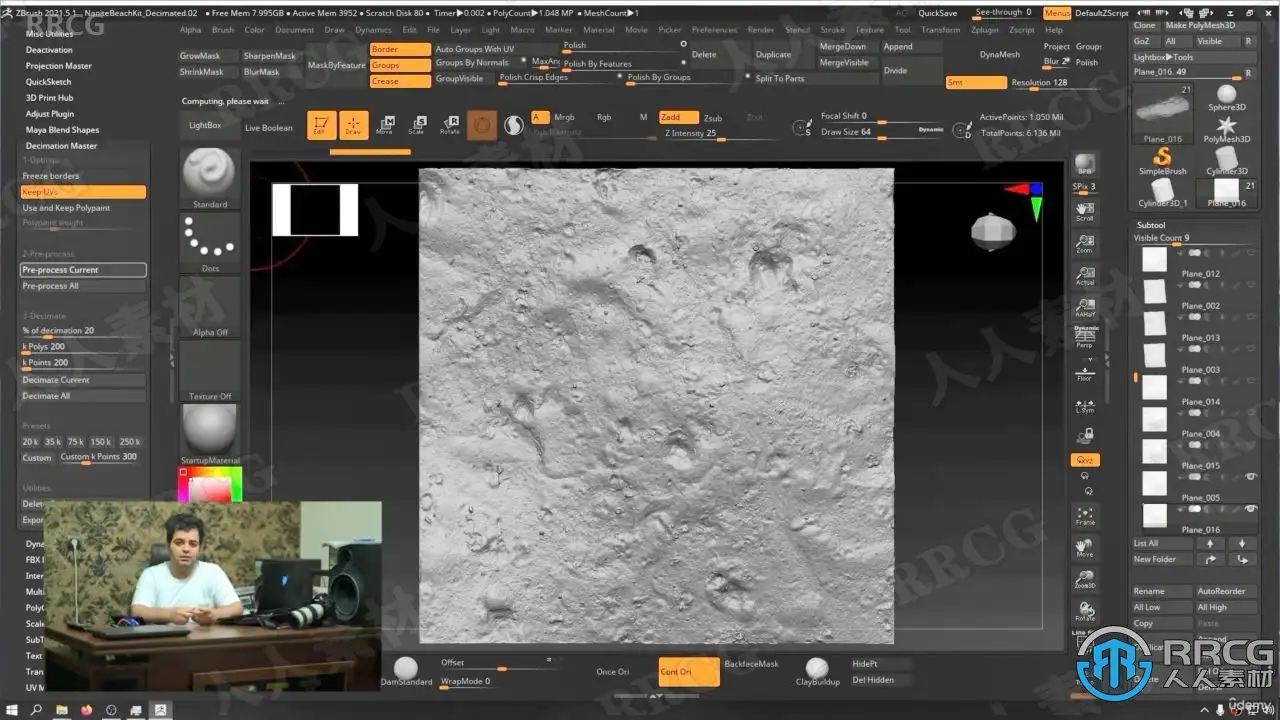Click the Decimate Current button

83,380
